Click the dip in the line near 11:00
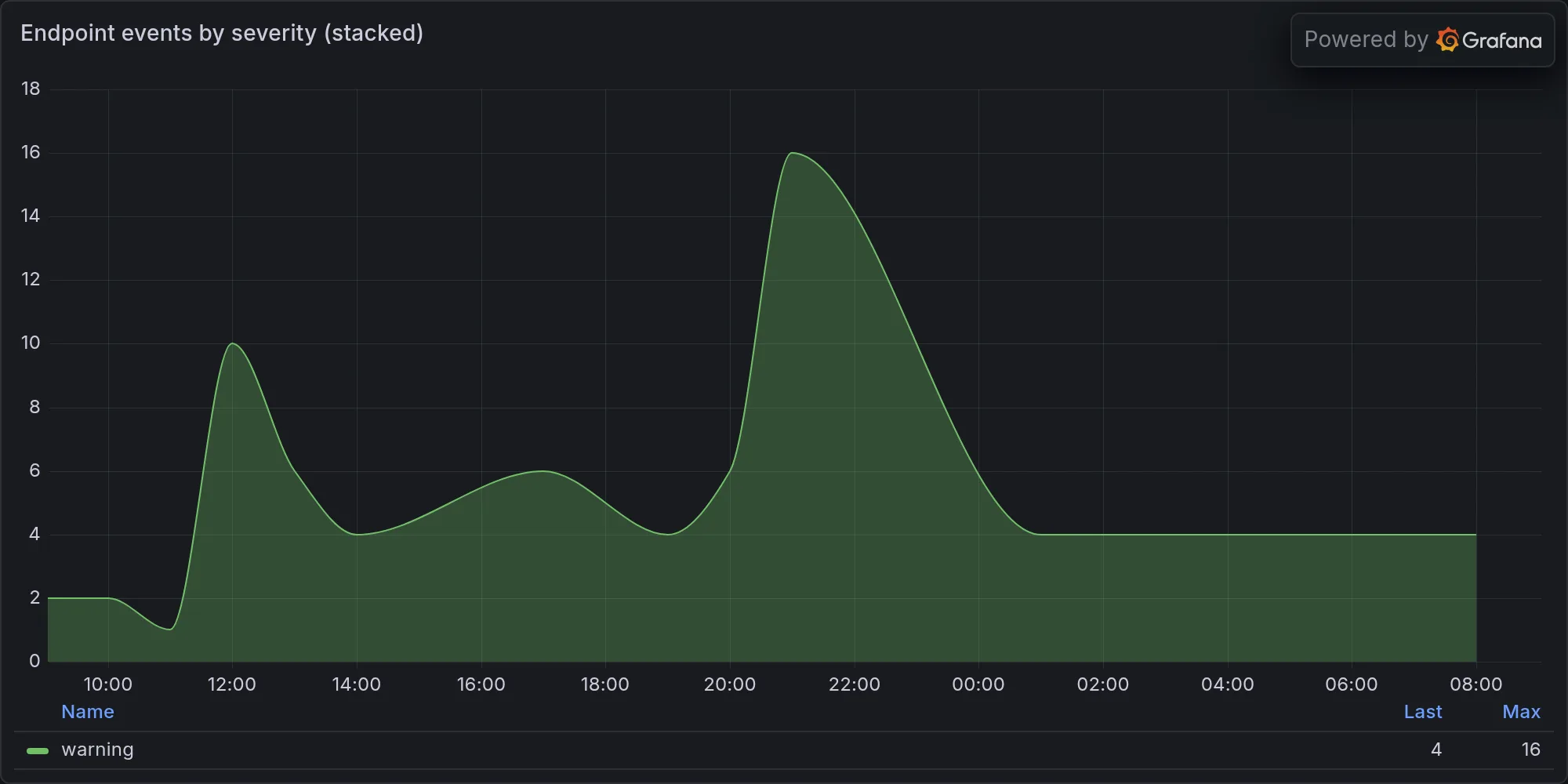 (170, 629)
